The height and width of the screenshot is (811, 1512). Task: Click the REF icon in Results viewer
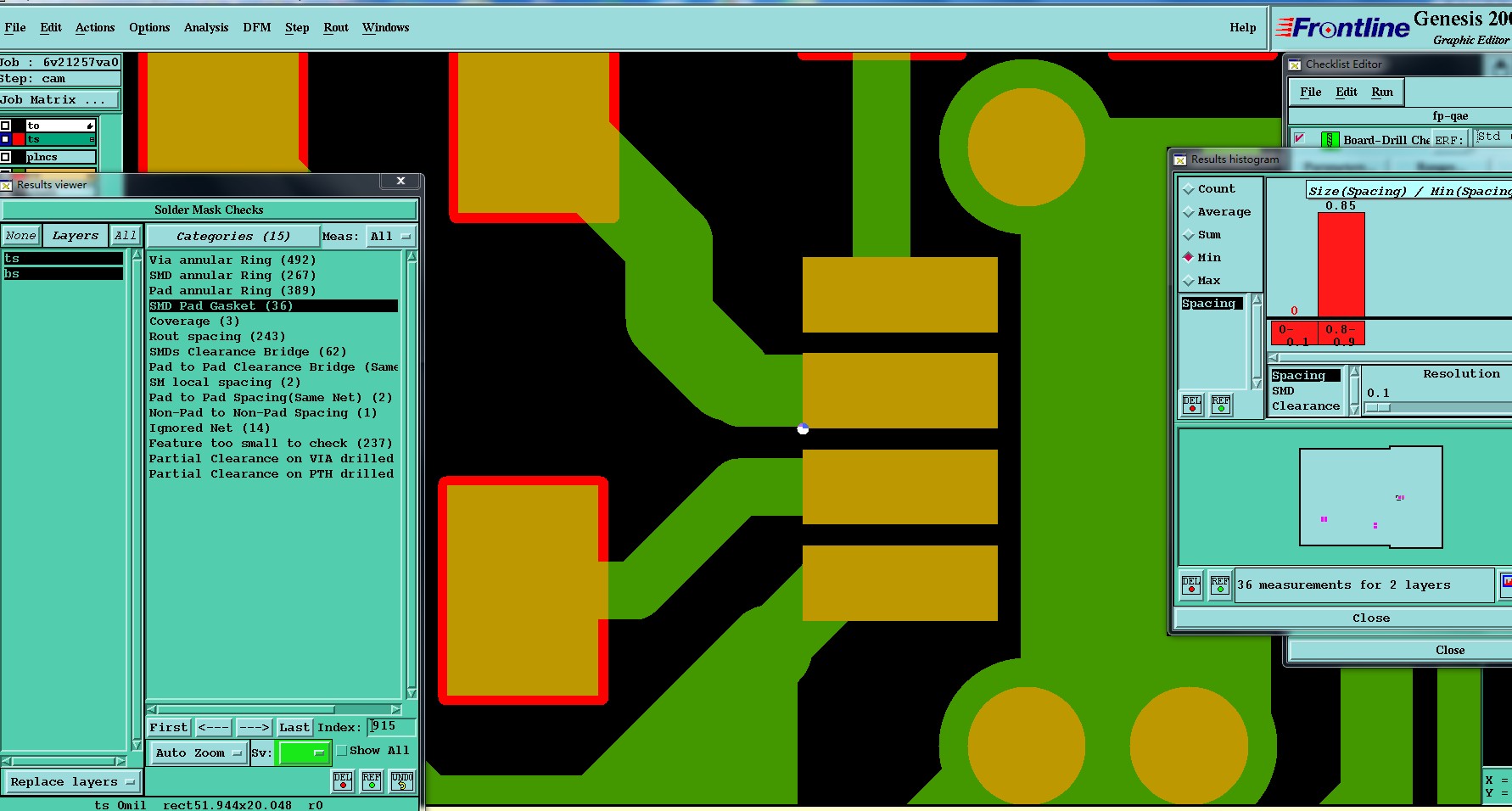tap(372, 781)
